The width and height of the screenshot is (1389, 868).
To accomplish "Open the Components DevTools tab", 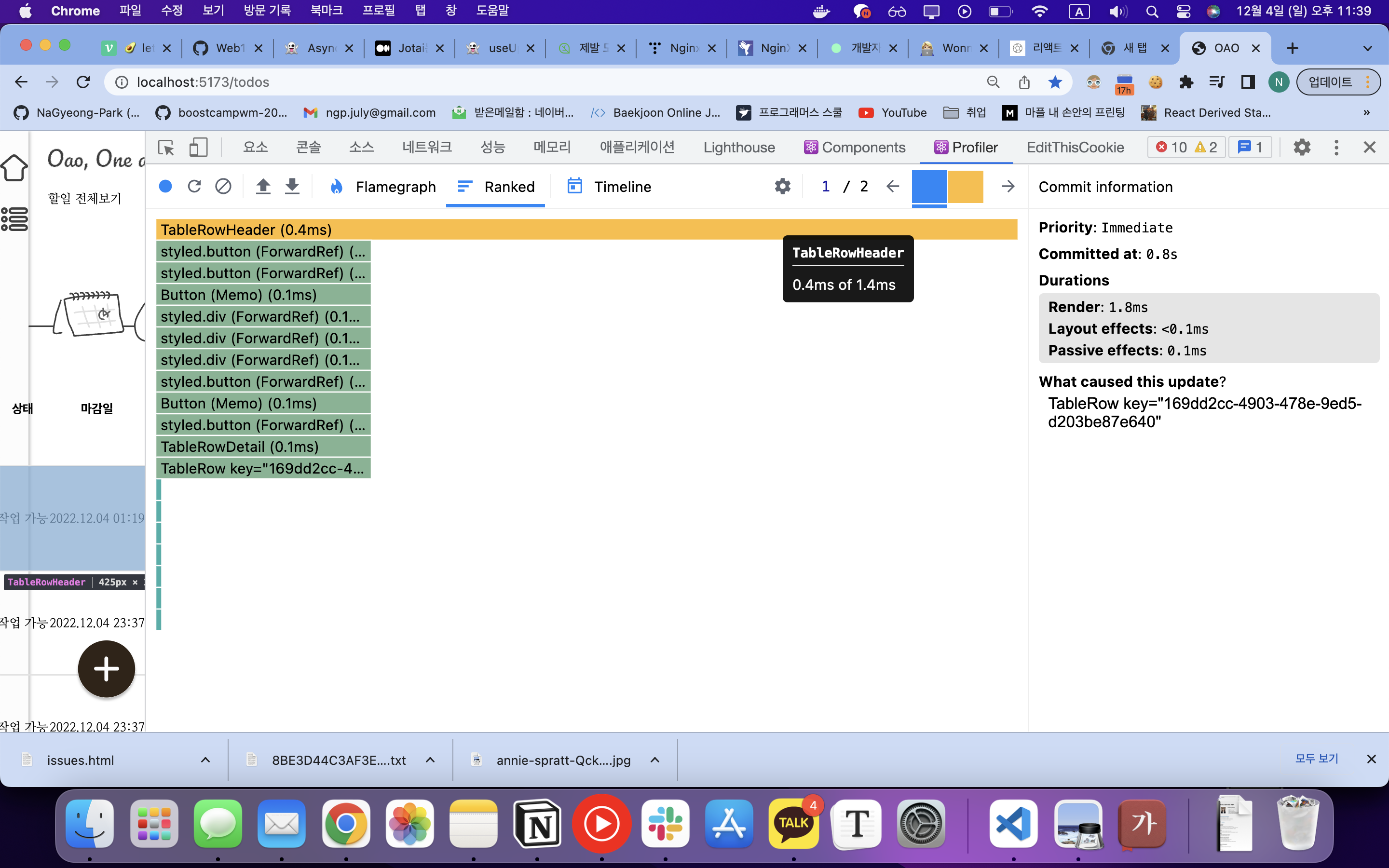I will 855,148.
